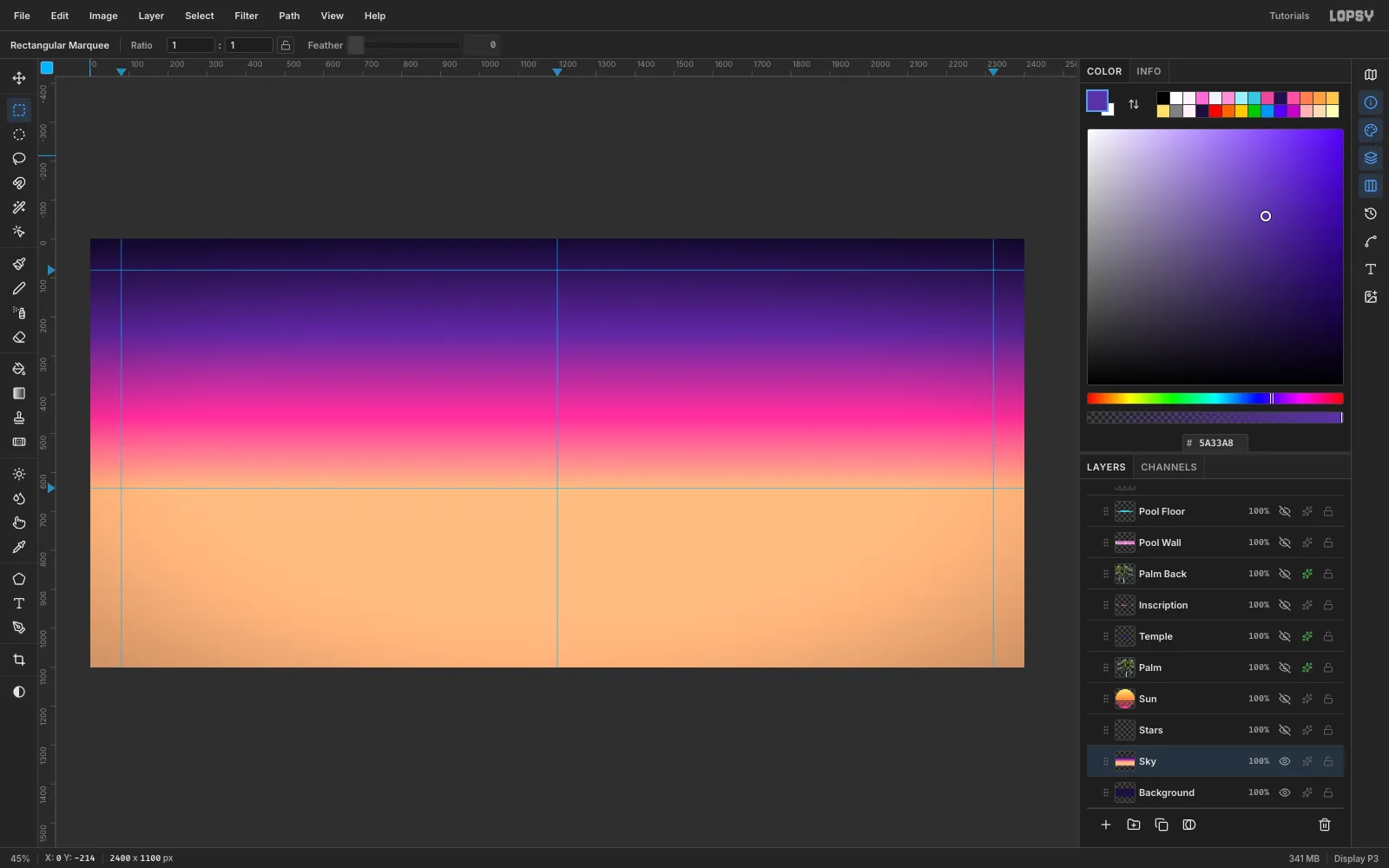Hide the Background layer

[1285, 792]
